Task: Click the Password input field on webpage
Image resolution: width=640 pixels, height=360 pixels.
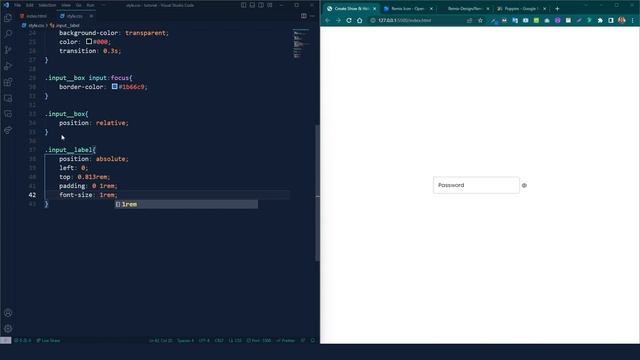Action: [476, 185]
